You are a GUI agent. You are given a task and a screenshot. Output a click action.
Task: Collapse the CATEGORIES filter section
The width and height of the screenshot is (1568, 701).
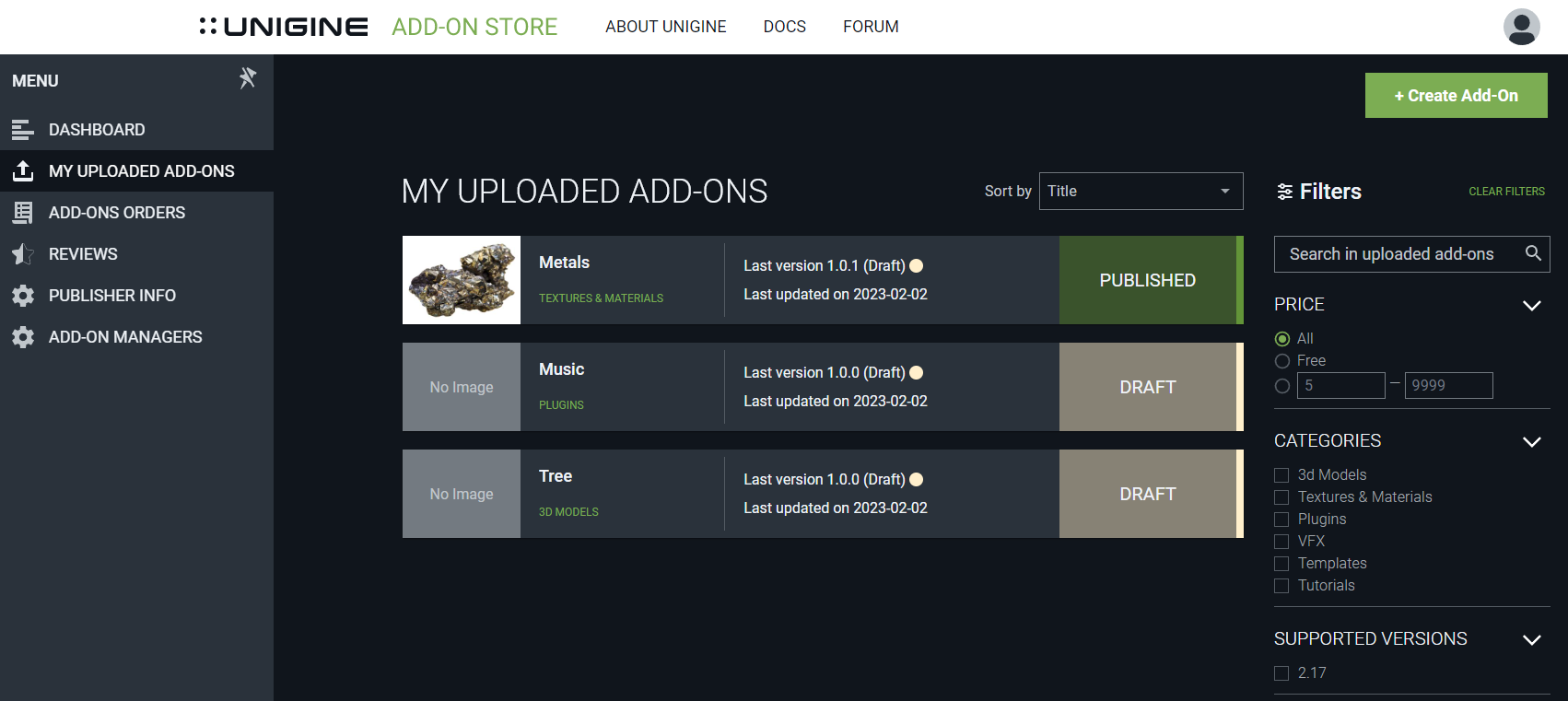click(1531, 441)
